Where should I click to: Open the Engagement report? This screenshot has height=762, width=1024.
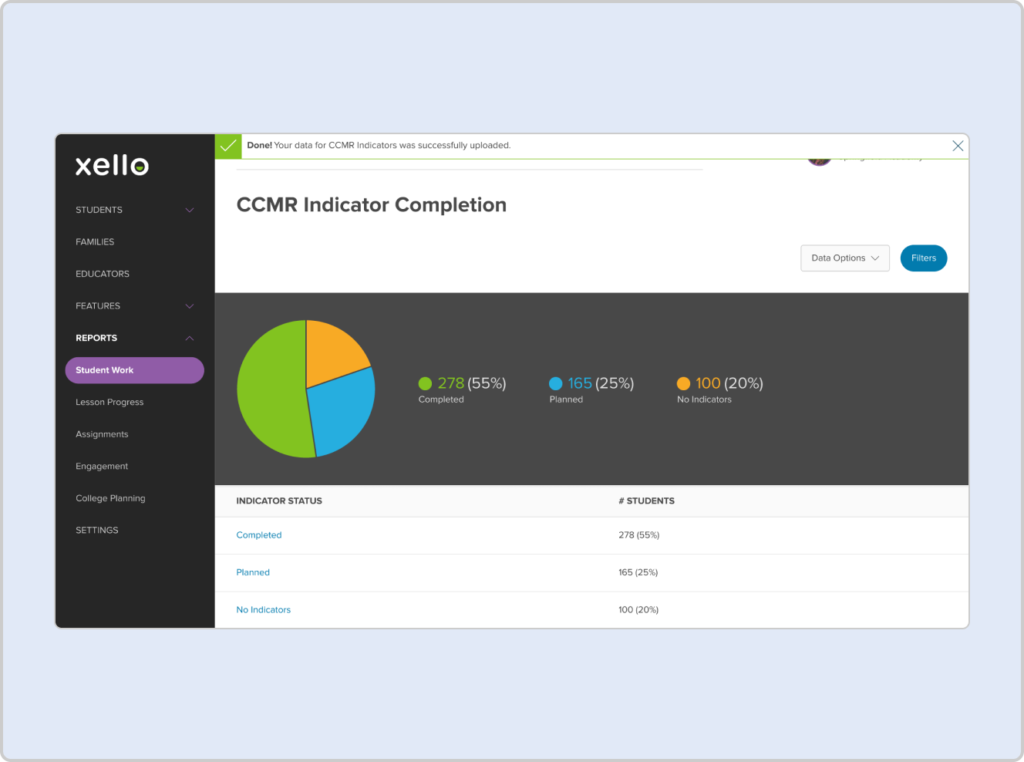click(x=102, y=466)
